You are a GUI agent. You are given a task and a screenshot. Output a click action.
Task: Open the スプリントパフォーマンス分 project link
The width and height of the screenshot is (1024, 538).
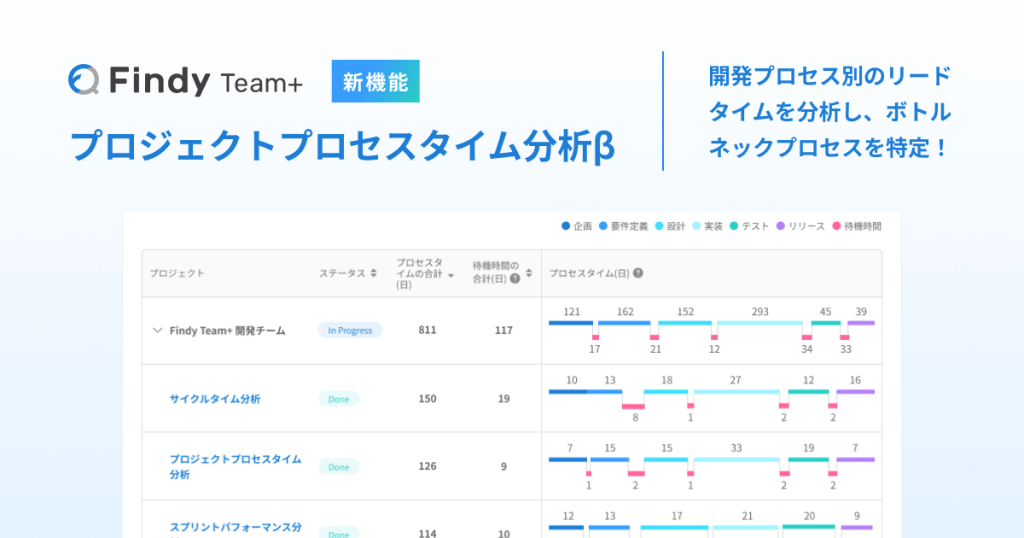click(x=236, y=527)
